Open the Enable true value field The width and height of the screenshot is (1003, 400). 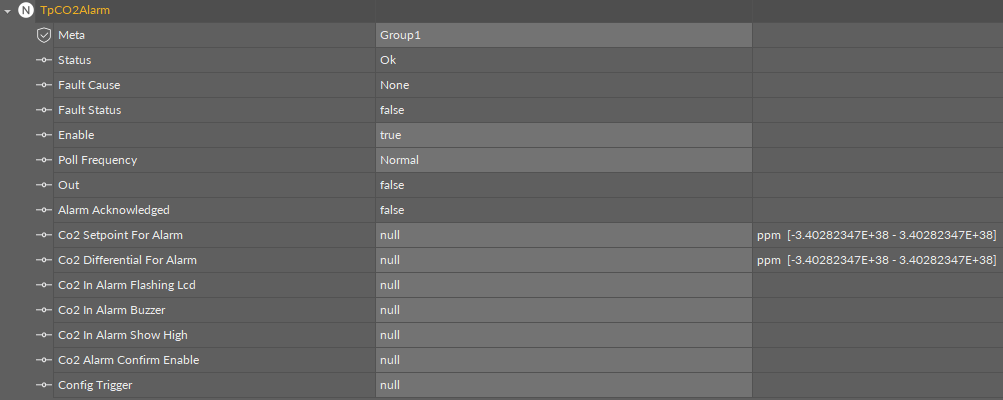click(563, 135)
